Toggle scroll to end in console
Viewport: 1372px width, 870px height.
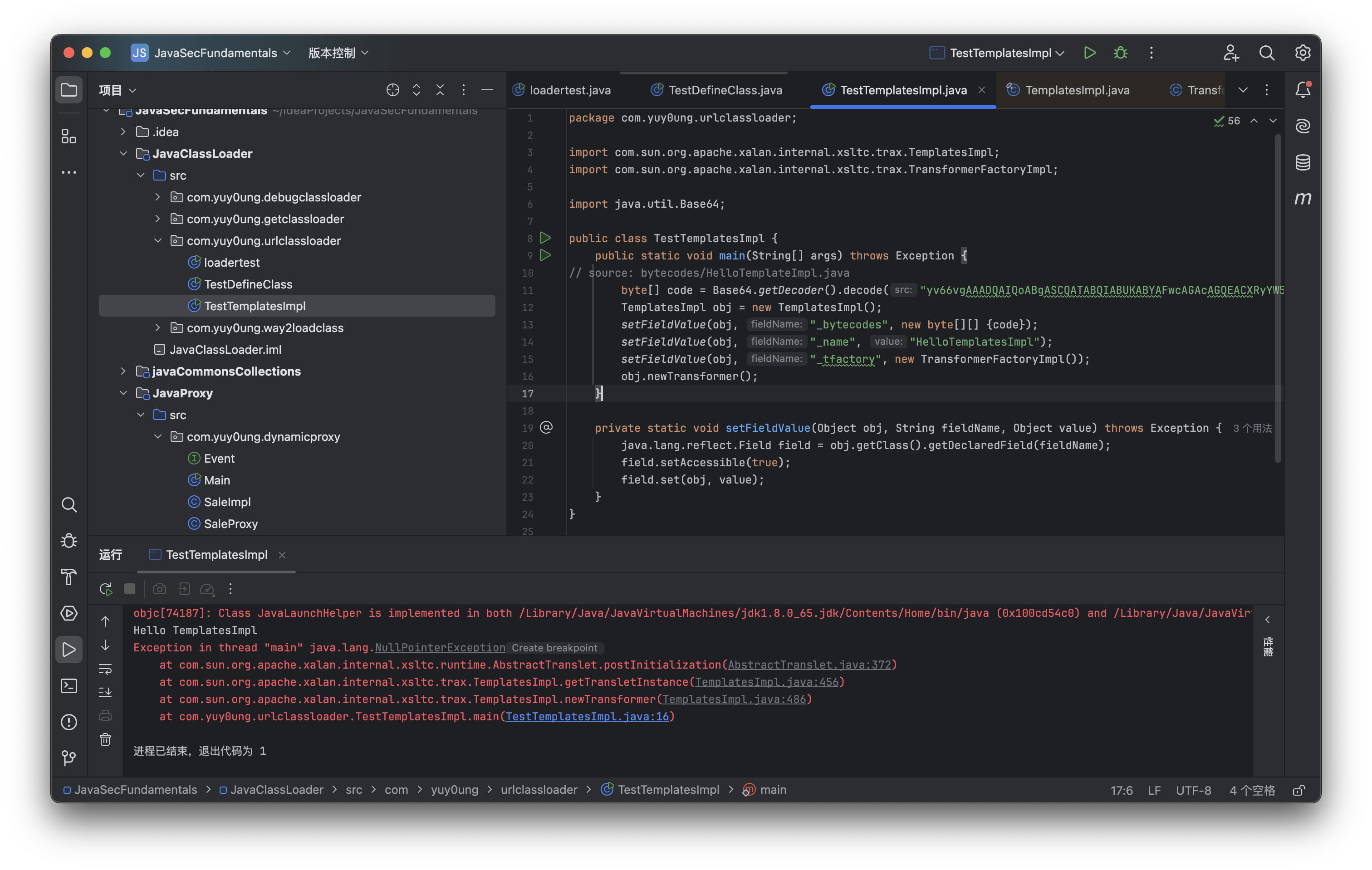pyautogui.click(x=105, y=692)
